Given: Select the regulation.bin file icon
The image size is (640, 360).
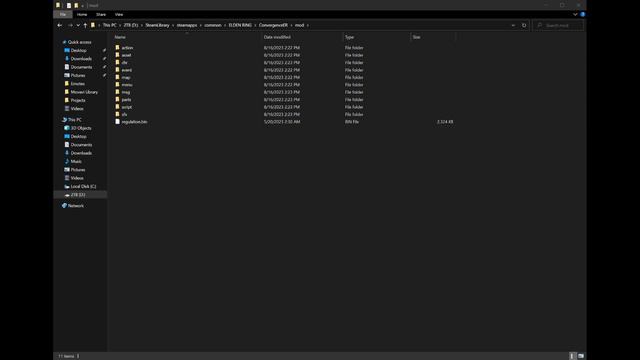Looking at the screenshot, I should (118, 122).
